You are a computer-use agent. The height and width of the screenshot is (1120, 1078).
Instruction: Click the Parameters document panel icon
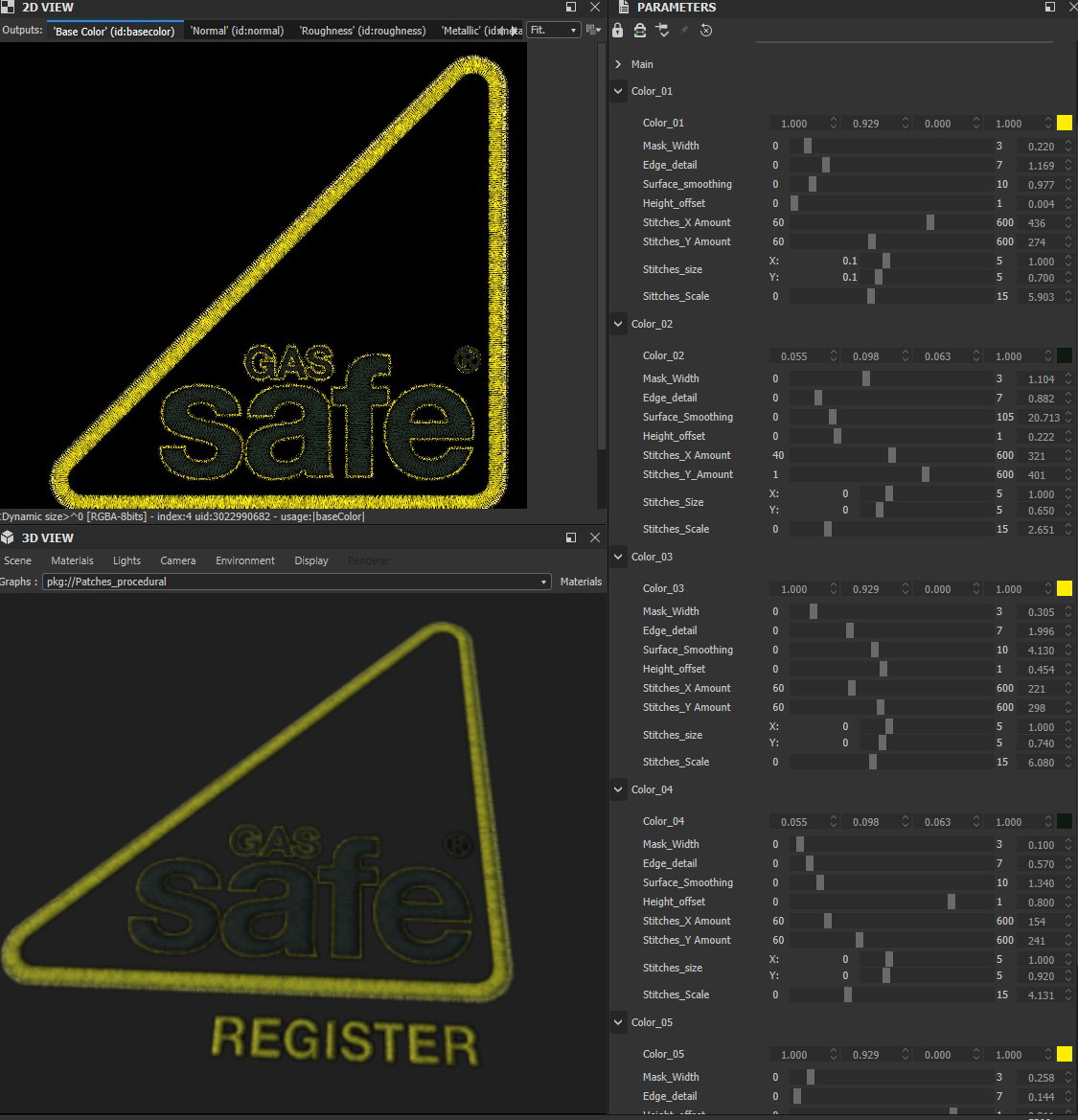[x=623, y=7]
